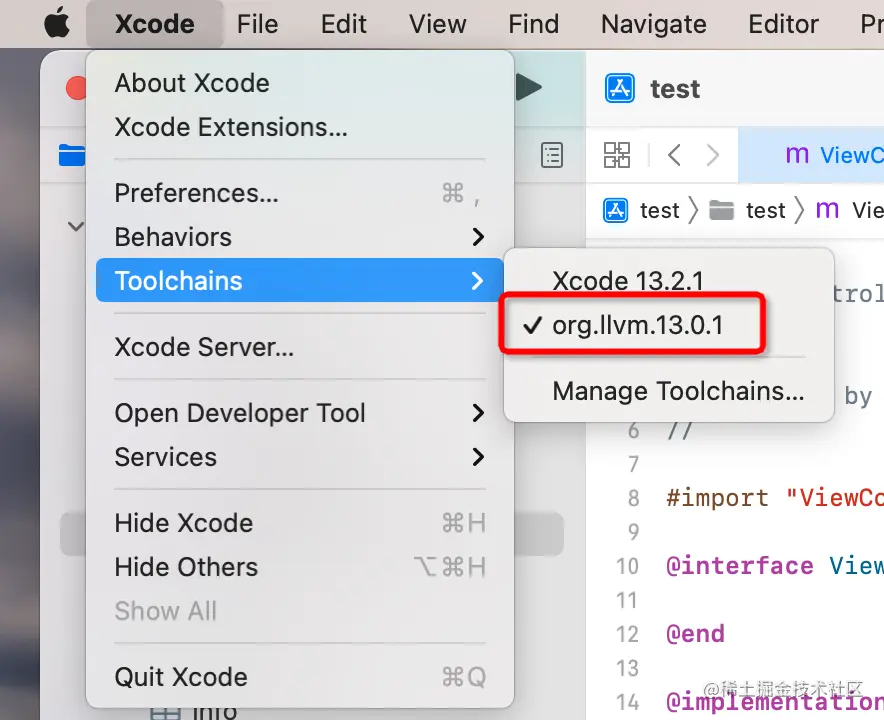Image resolution: width=884 pixels, height=720 pixels.
Task: Click the test project title
Action: (675, 89)
